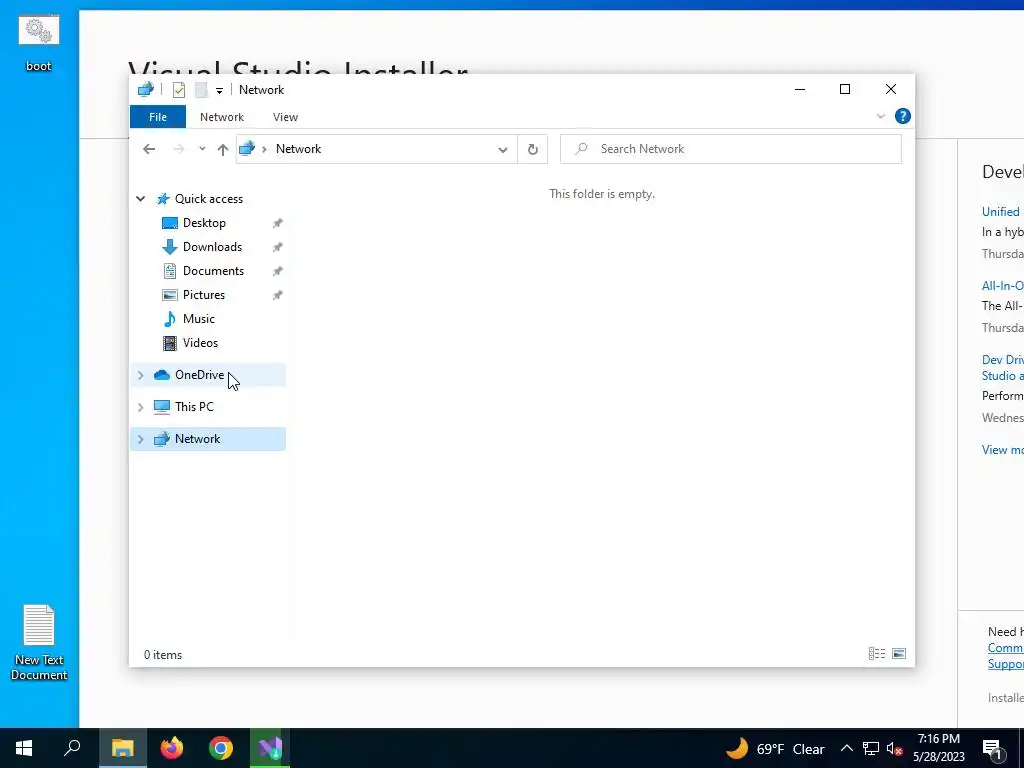Open the recent locations dropdown arrow
Viewport: 1024px width, 768px height.
(202, 149)
